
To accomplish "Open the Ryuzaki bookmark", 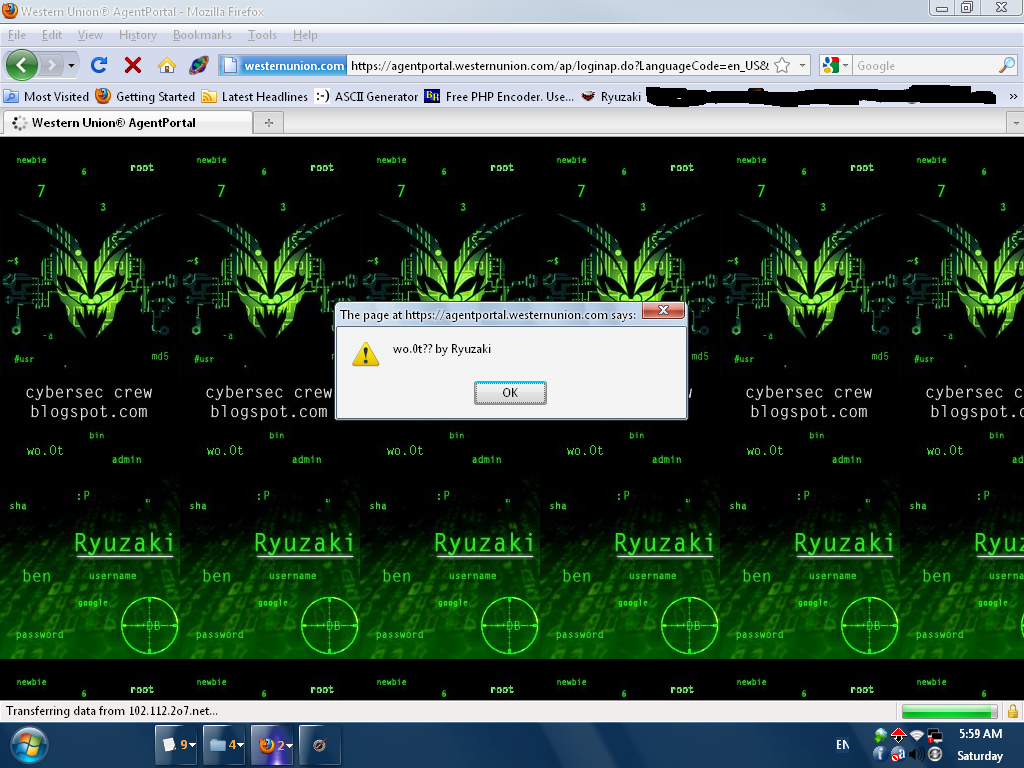I will tap(611, 97).
